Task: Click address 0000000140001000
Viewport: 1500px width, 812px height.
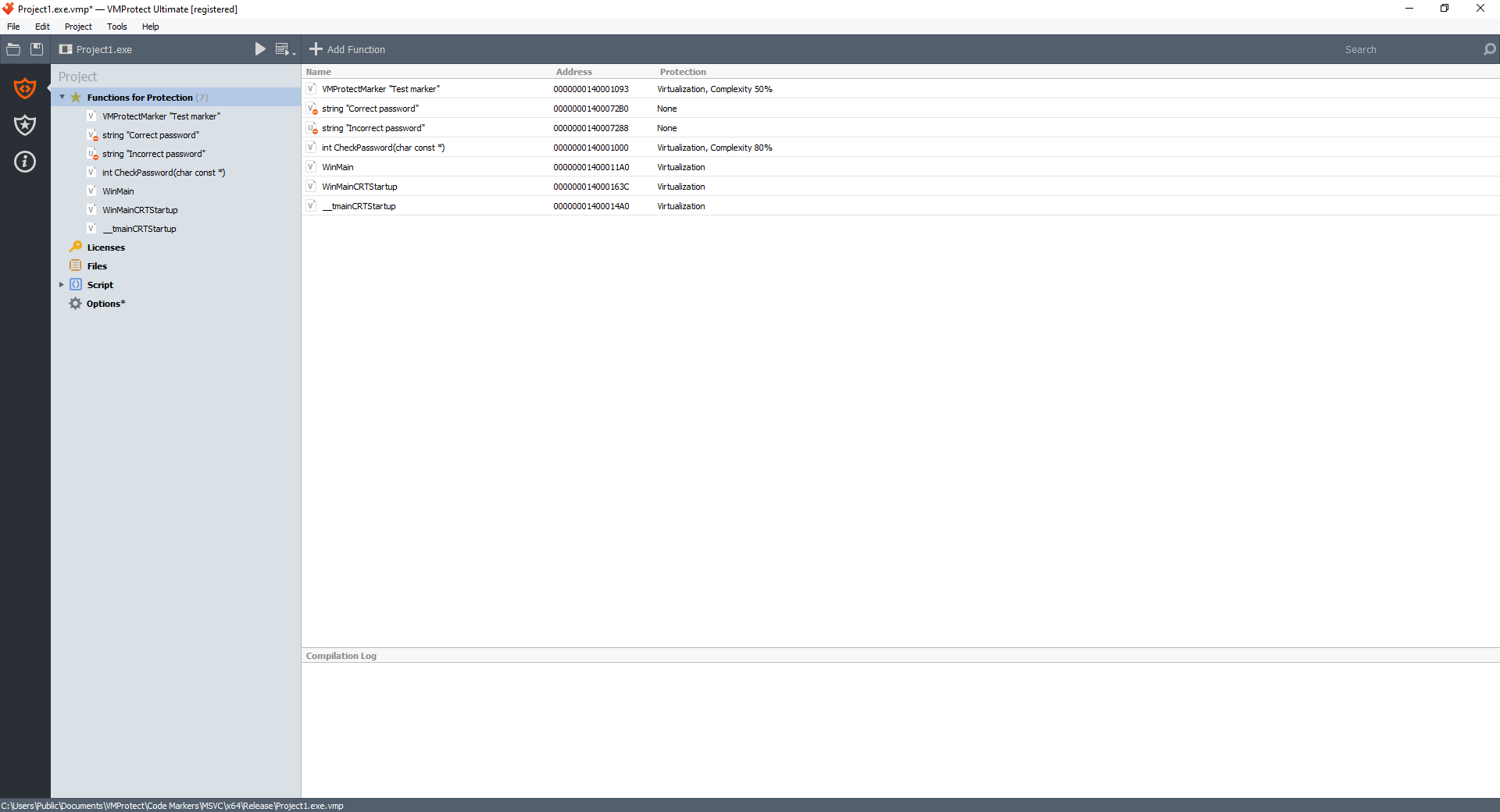Action: click(x=591, y=148)
